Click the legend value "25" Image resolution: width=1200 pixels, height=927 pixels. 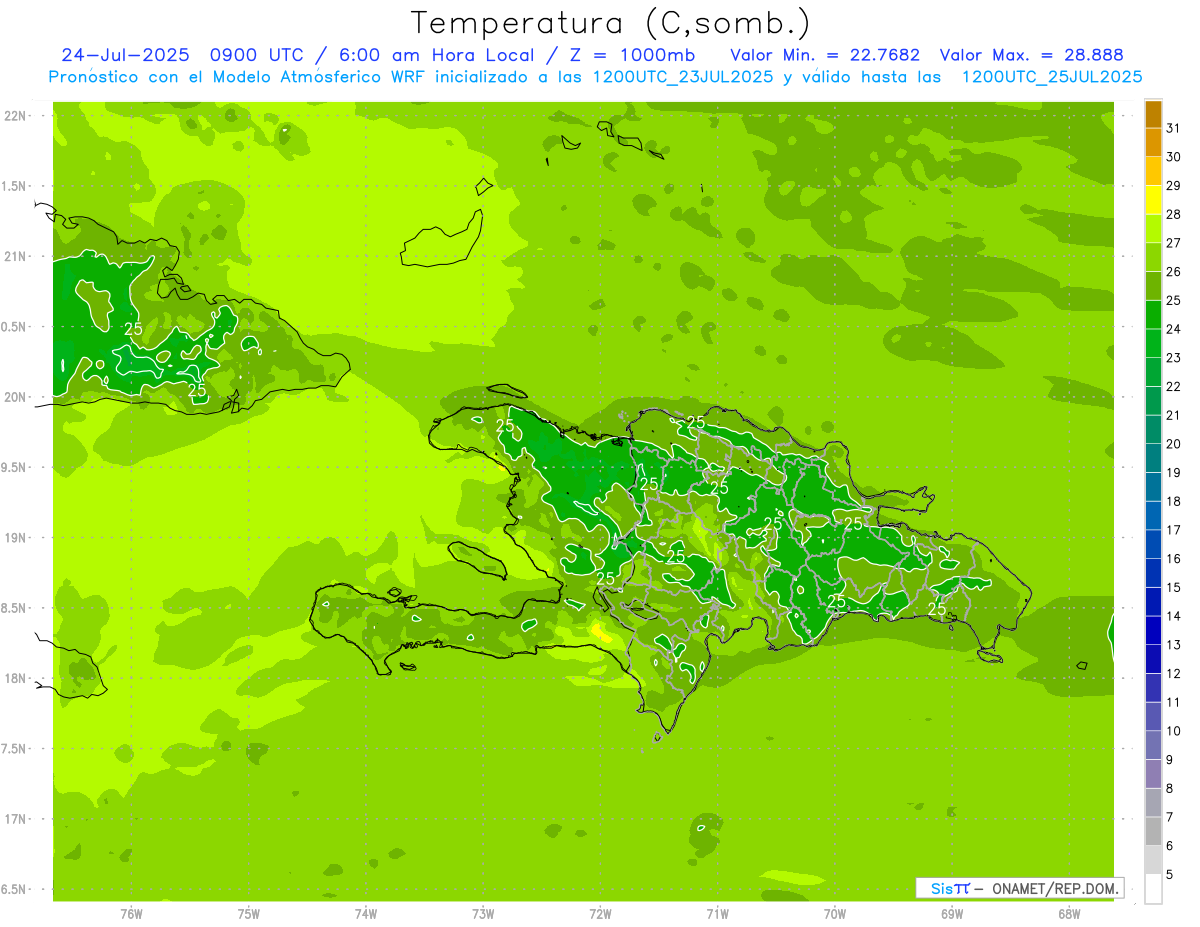click(x=1174, y=300)
